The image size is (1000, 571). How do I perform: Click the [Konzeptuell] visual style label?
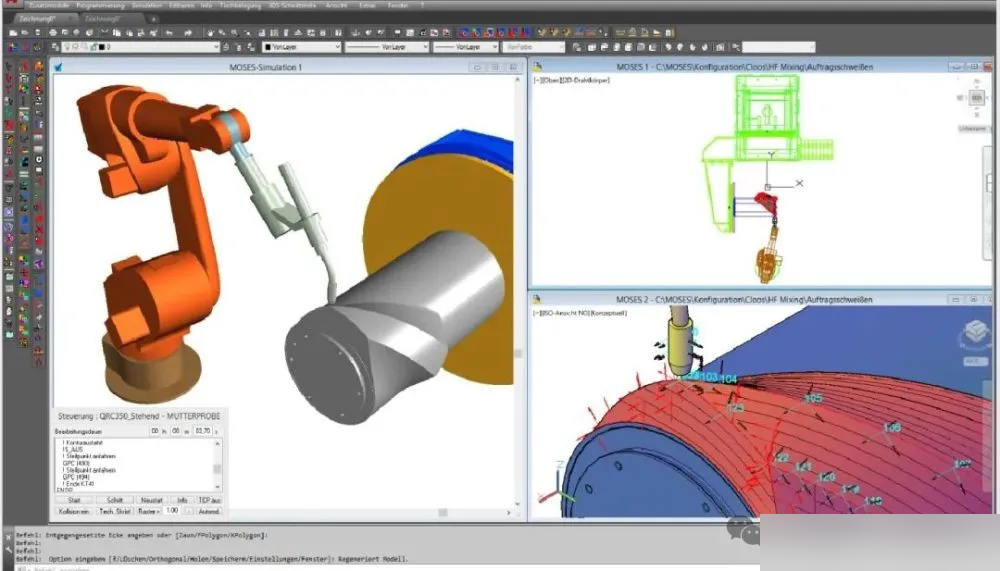coord(608,313)
